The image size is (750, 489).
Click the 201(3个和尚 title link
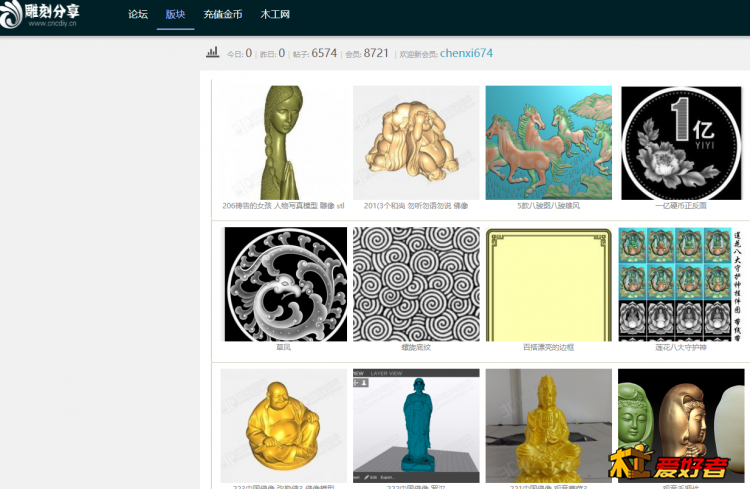(416, 206)
